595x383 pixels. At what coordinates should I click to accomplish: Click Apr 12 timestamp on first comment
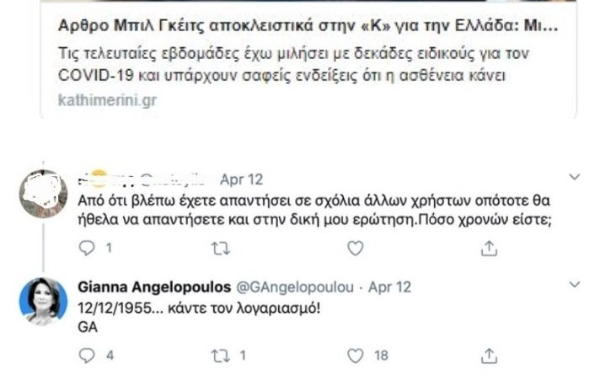pyautogui.click(x=241, y=179)
